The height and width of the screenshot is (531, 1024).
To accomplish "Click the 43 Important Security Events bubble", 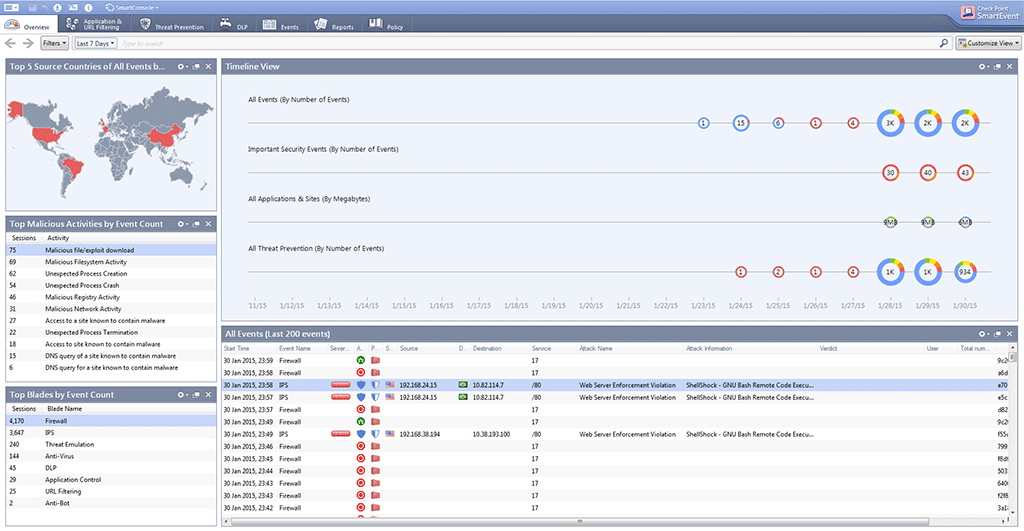I will point(965,172).
